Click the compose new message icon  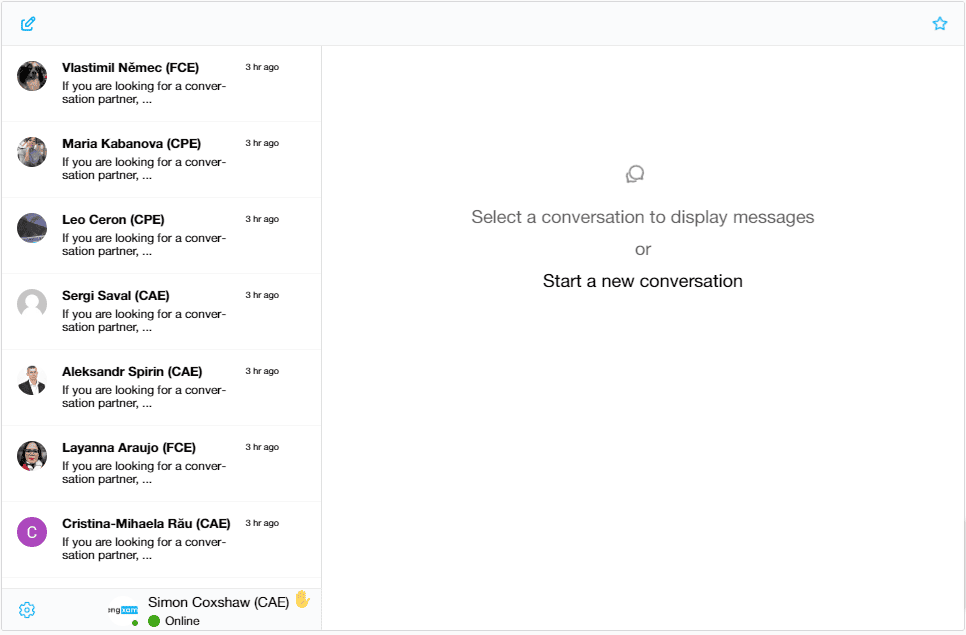tap(28, 24)
